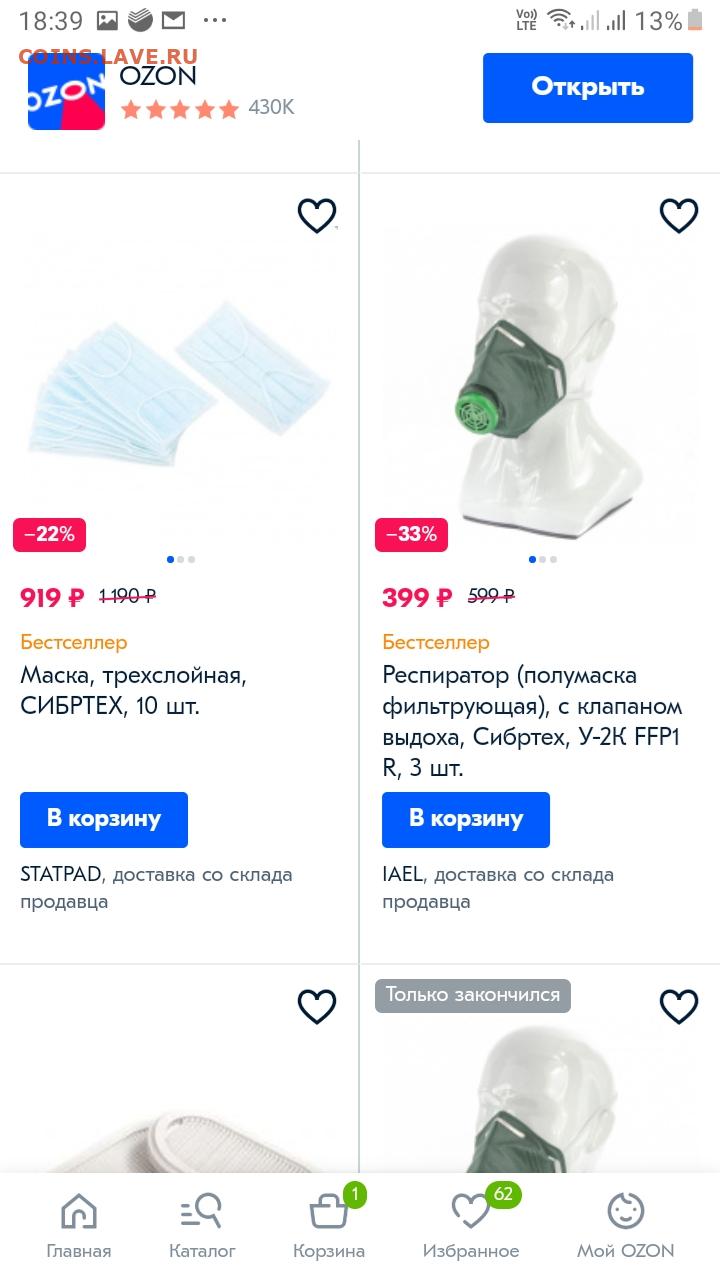Favorite the У-2К respirator item
This screenshot has width=720, height=1280.
click(679, 215)
